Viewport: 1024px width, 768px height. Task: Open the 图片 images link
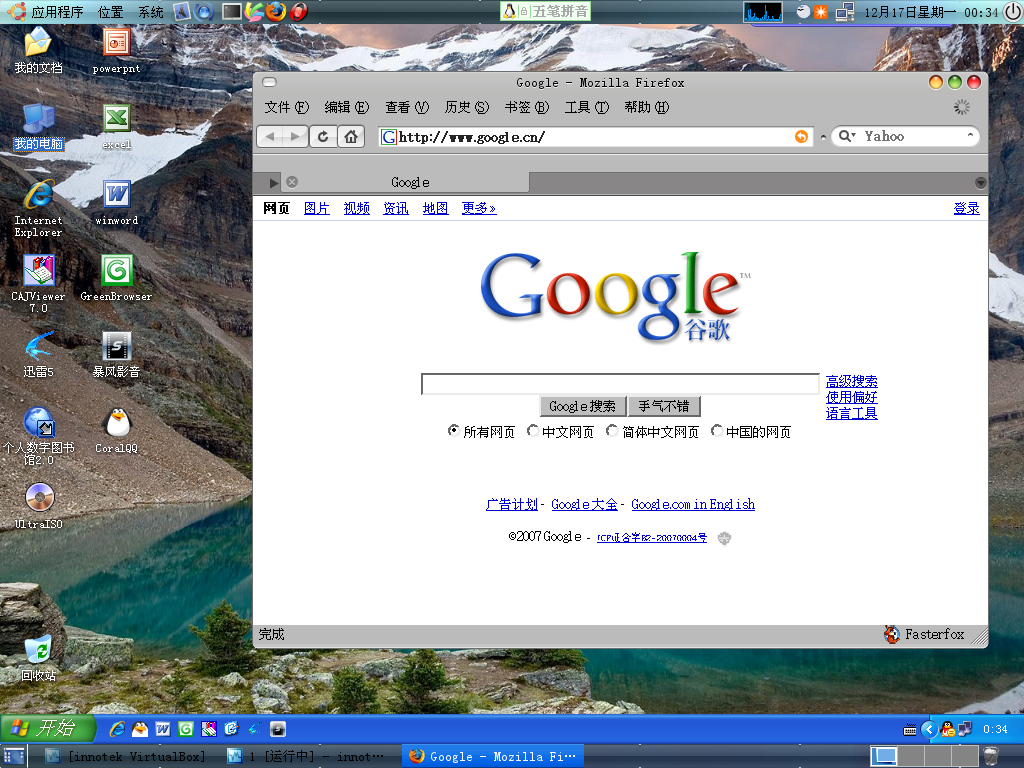(x=317, y=208)
